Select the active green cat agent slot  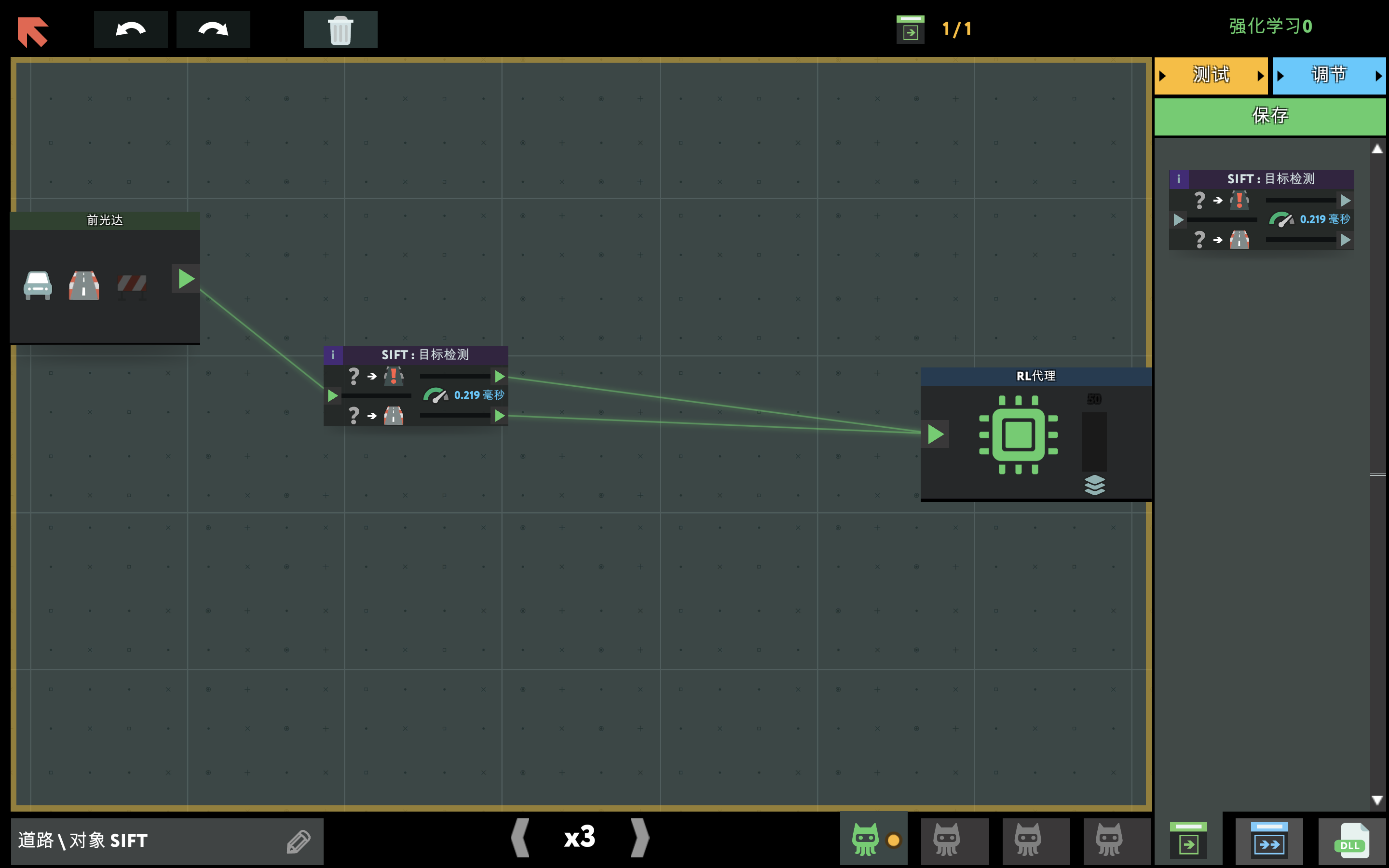point(866,840)
